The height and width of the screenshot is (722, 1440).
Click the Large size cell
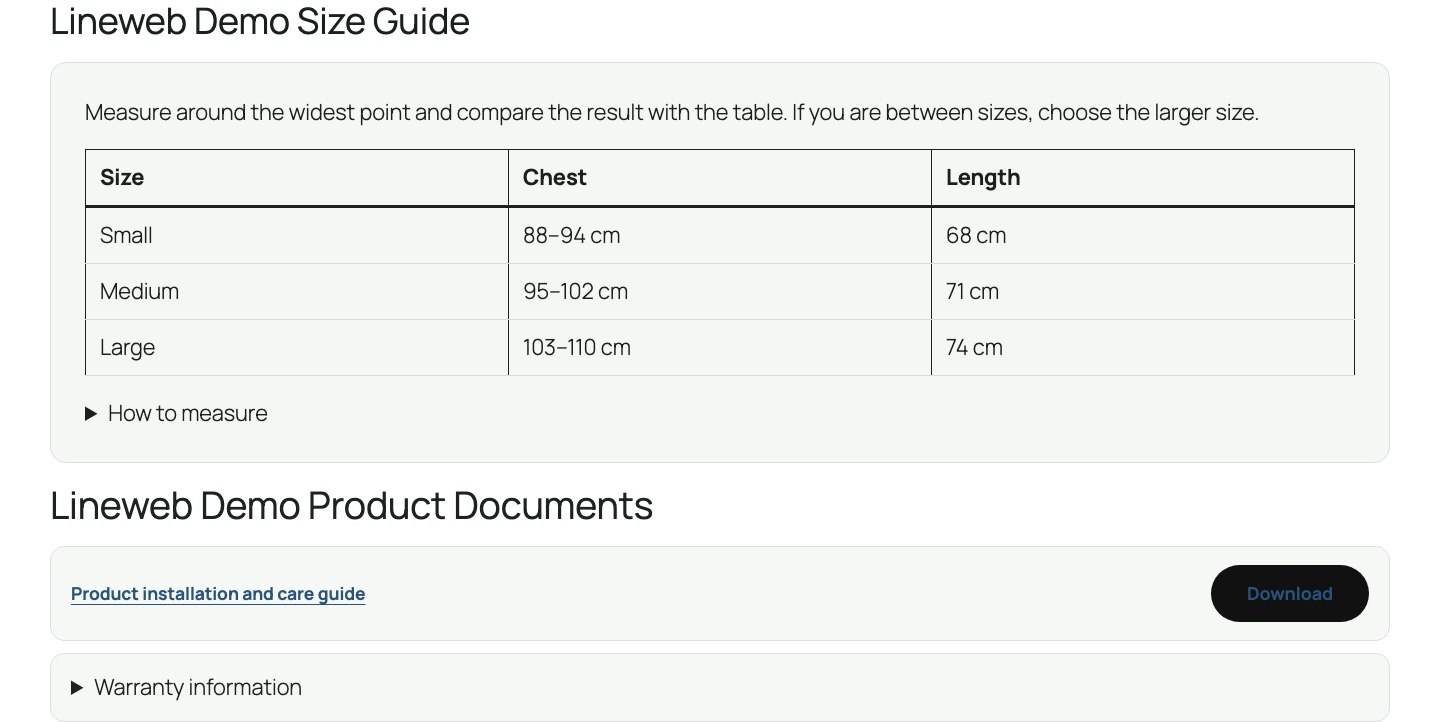tap(297, 348)
